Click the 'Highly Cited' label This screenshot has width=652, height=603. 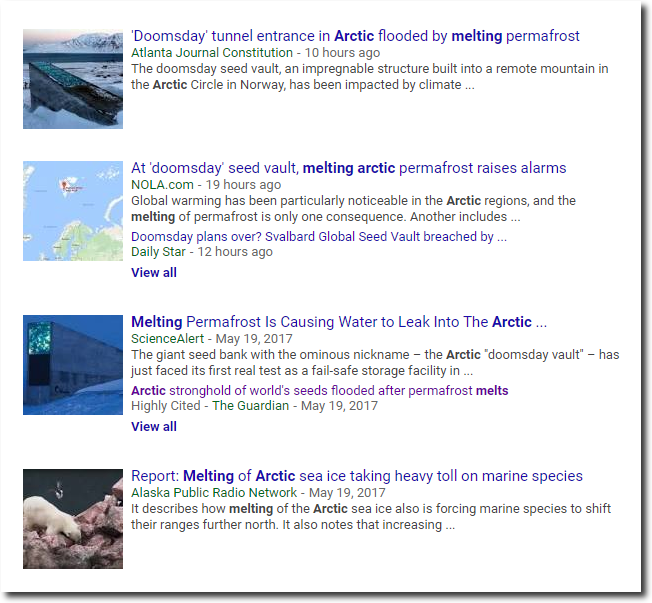tap(165, 406)
